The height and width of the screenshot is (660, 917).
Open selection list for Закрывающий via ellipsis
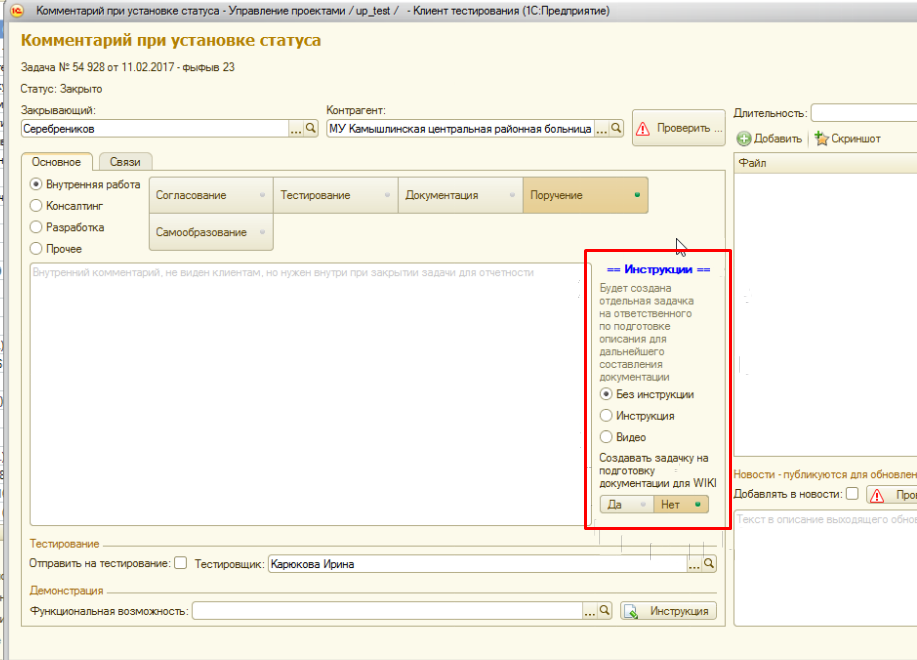(x=295, y=129)
